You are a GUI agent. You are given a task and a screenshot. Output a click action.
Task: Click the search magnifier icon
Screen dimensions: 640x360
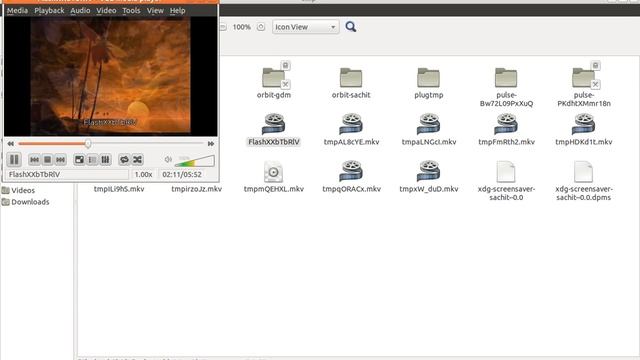tap(351, 27)
